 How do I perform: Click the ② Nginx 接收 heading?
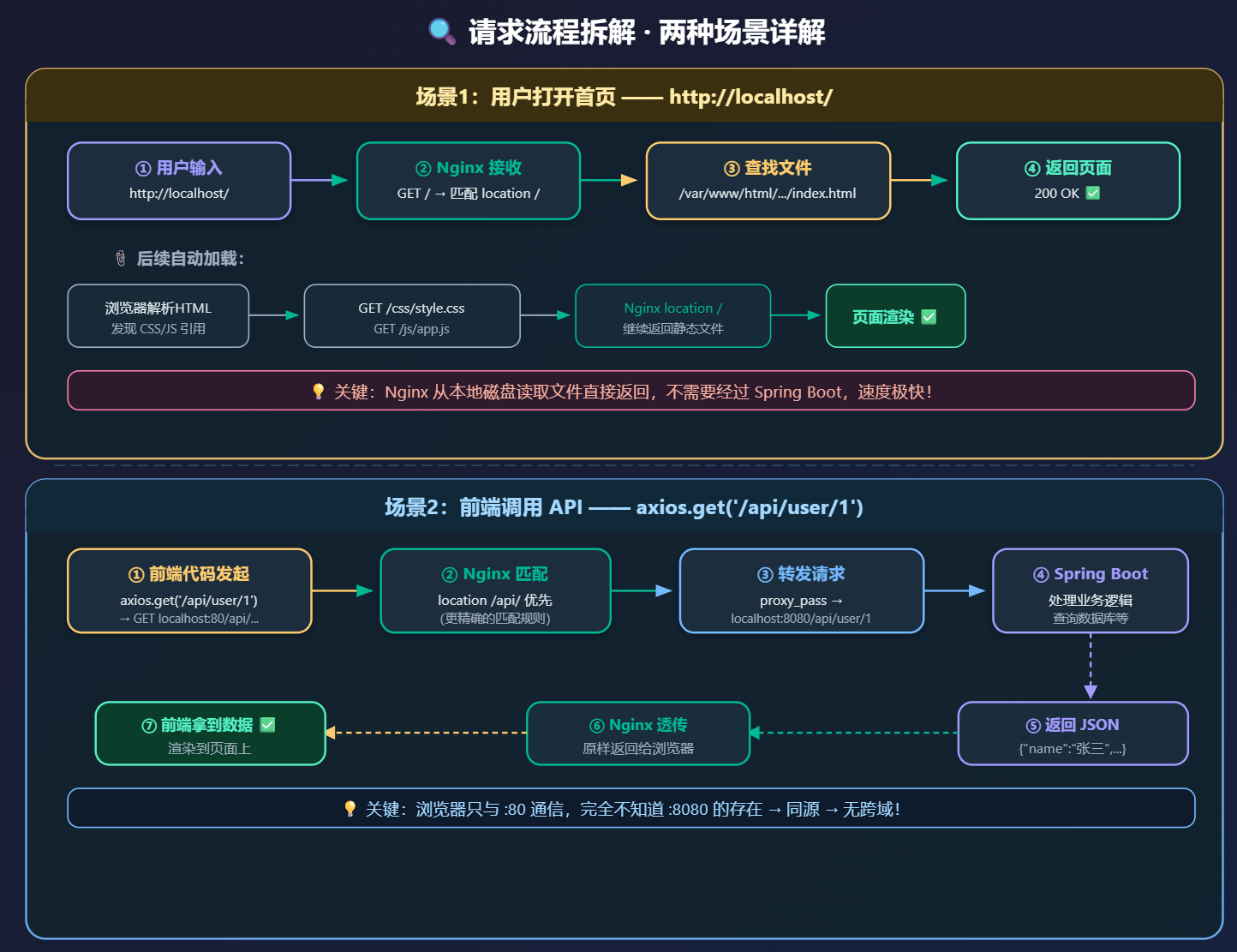pyautogui.click(x=469, y=168)
